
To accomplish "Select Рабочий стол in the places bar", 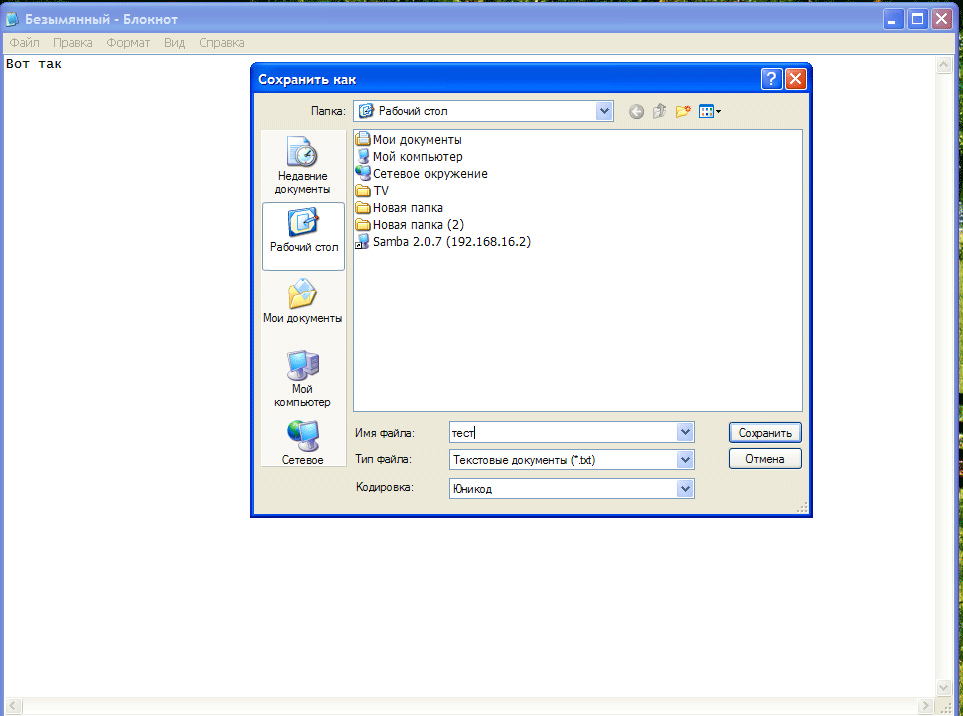I will point(303,236).
